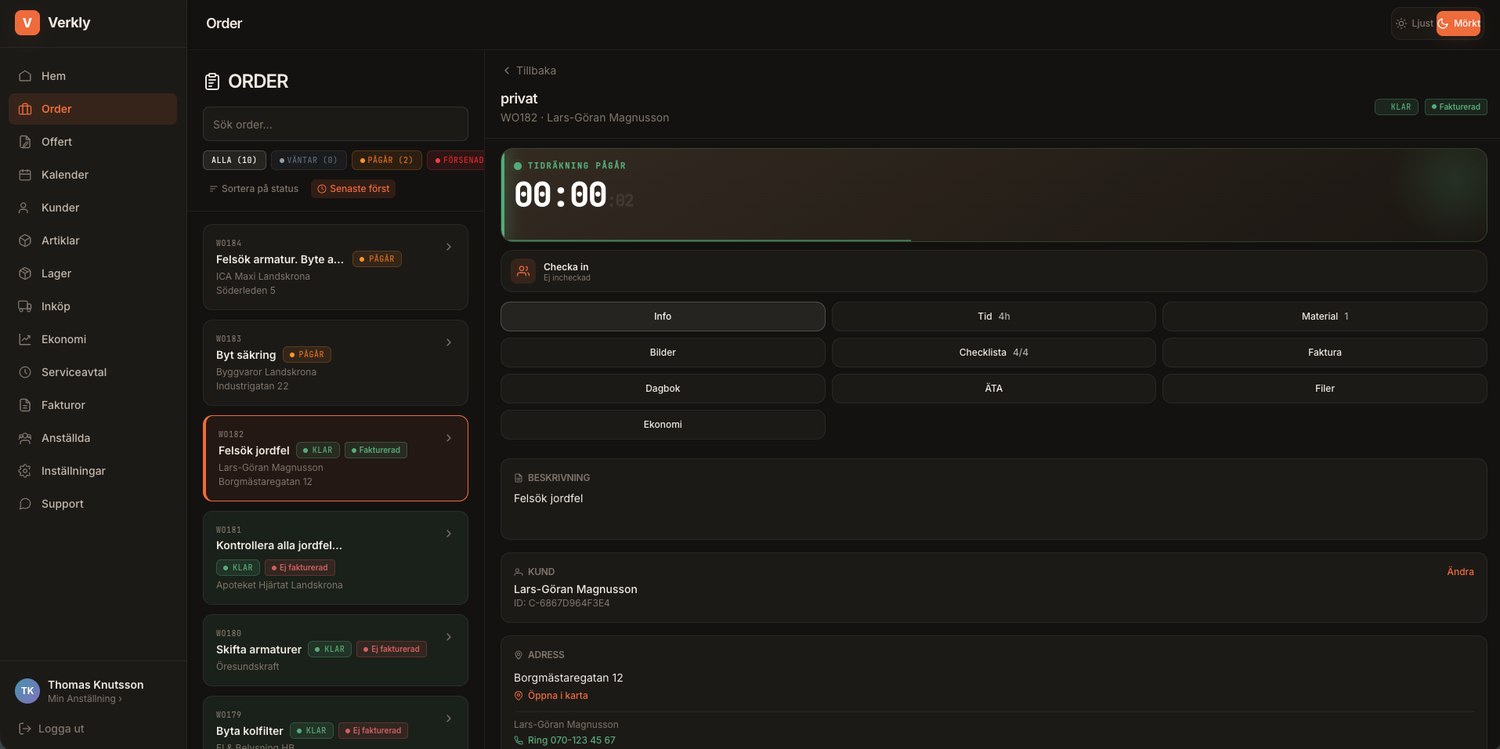This screenshot has width=1500, height=749.
Task: Go back with the Tillbaka link
Action: (529, 71)
